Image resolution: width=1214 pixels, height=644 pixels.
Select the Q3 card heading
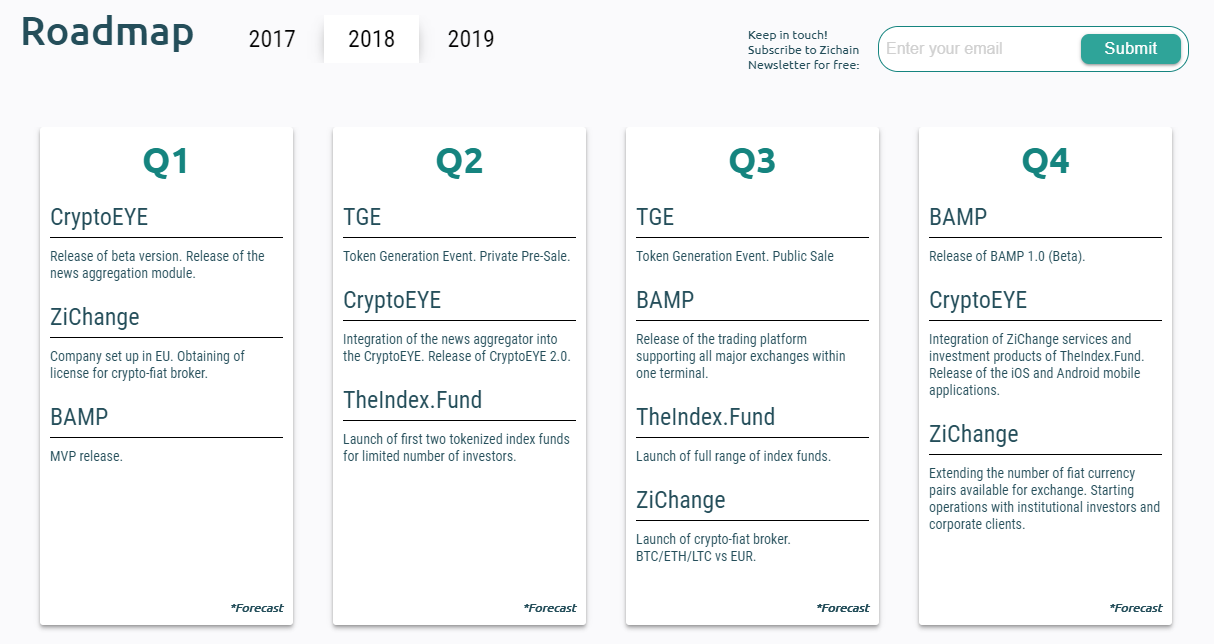[752, 161]
